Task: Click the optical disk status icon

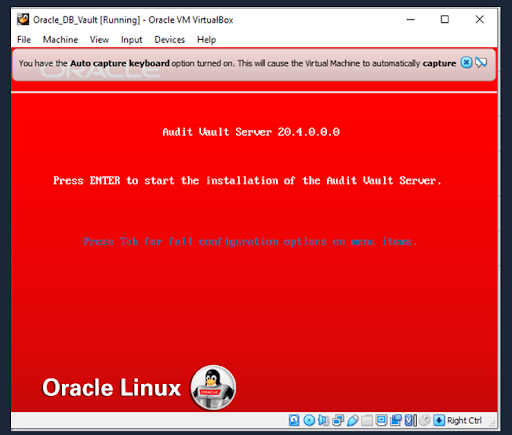Action: coord(309,420)
